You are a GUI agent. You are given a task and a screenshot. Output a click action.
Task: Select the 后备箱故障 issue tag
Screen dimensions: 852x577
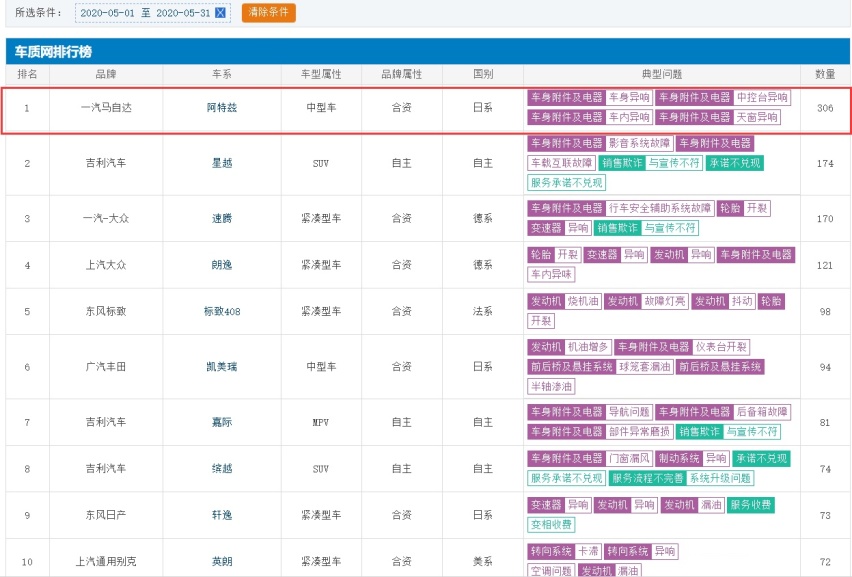pos(762,412)
